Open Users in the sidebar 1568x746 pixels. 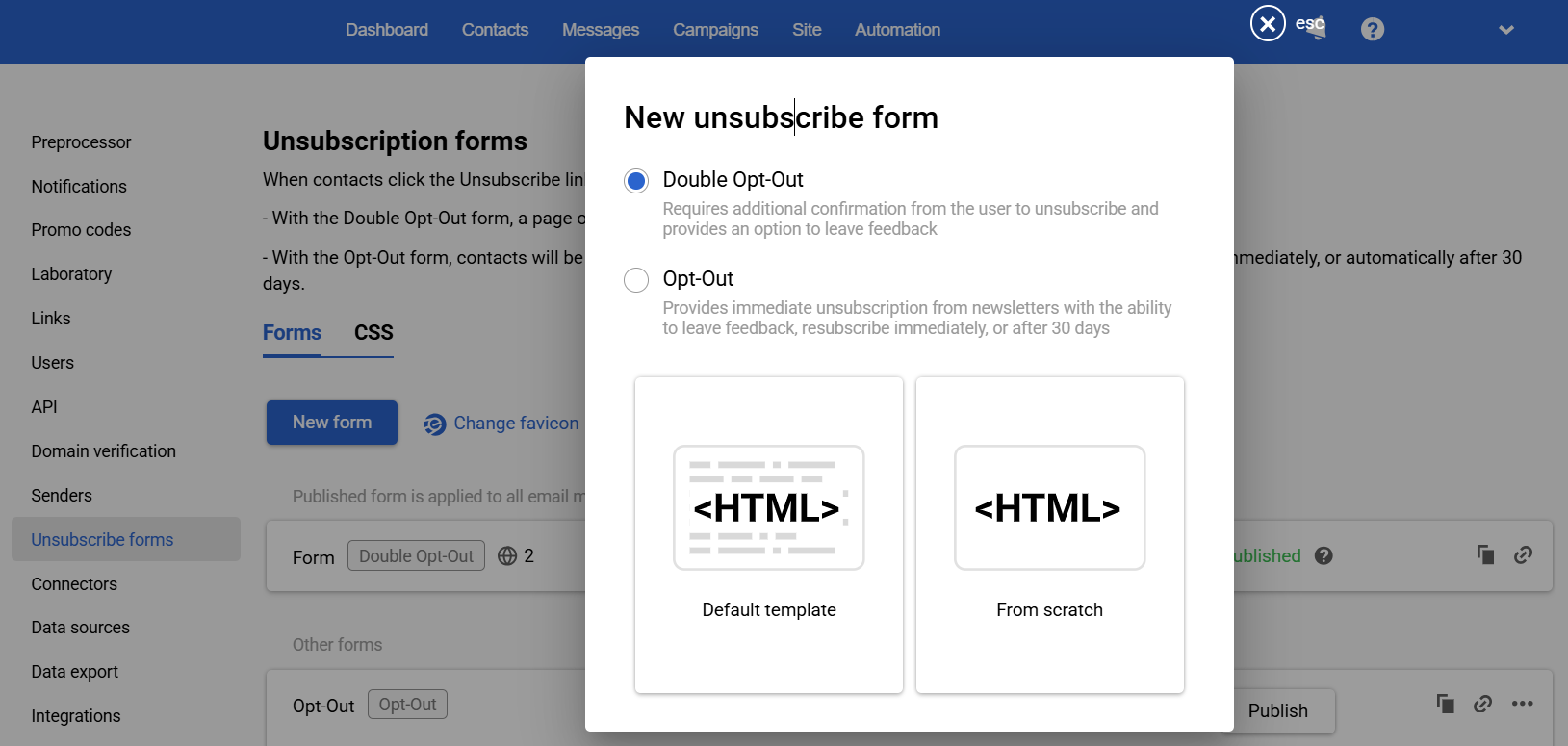[x=52, y=363]
